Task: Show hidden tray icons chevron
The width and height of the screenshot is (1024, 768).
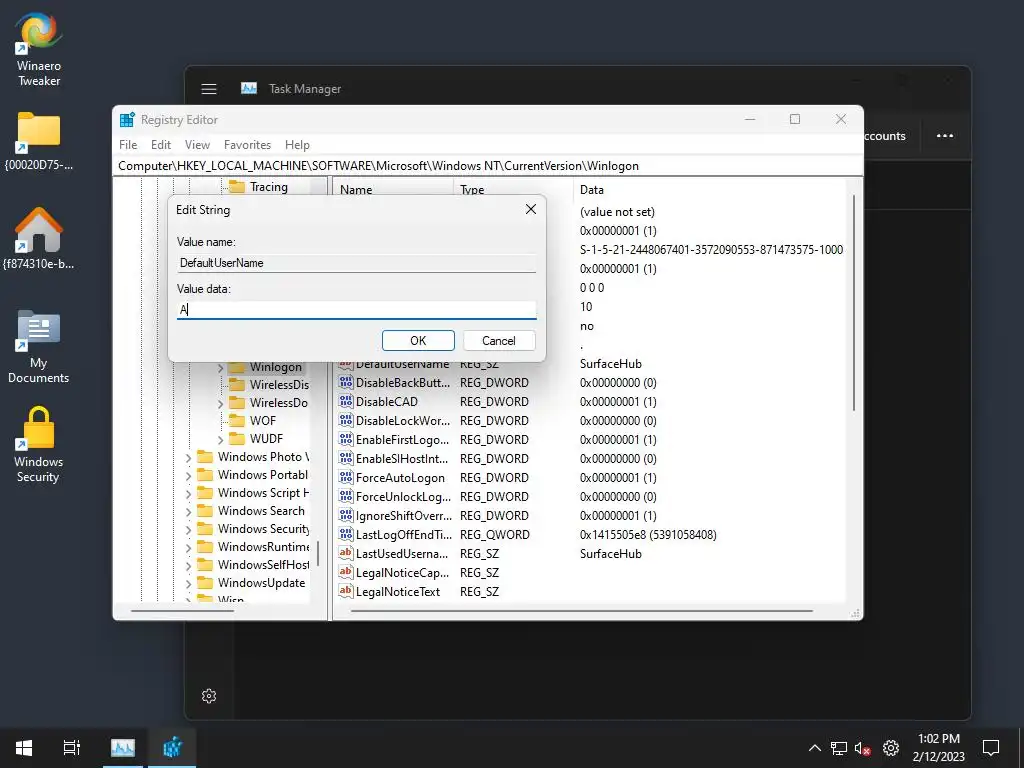Action: coord(815,748)
